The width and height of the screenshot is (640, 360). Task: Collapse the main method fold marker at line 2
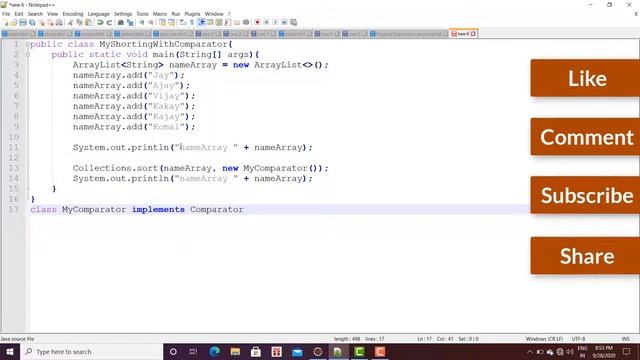click(x=28, y=54)
